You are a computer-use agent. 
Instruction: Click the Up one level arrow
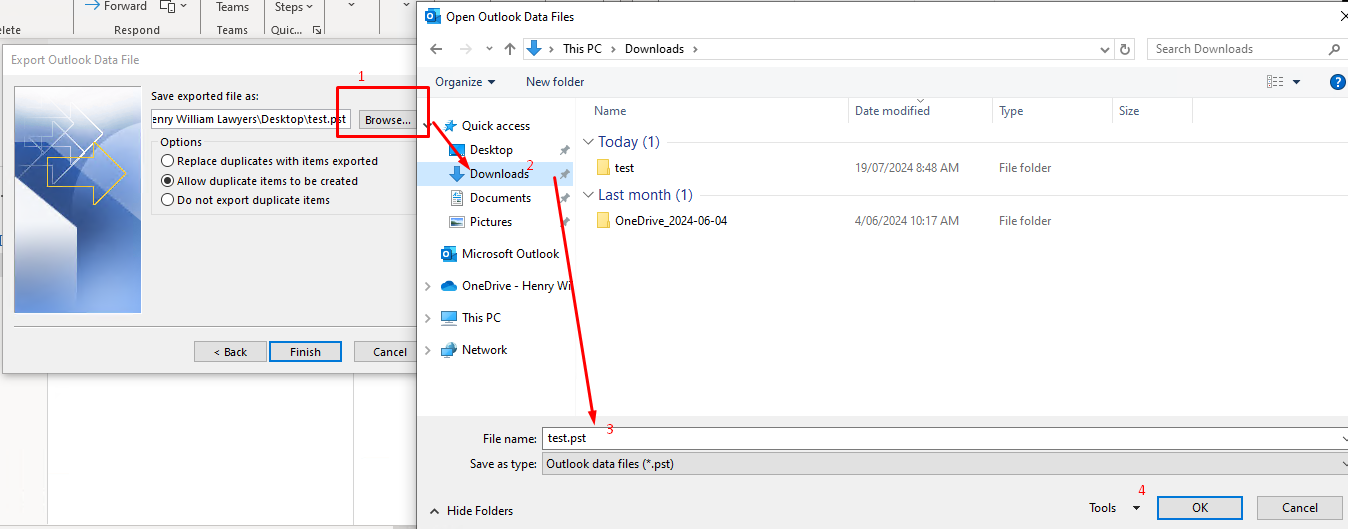(510, 49)
